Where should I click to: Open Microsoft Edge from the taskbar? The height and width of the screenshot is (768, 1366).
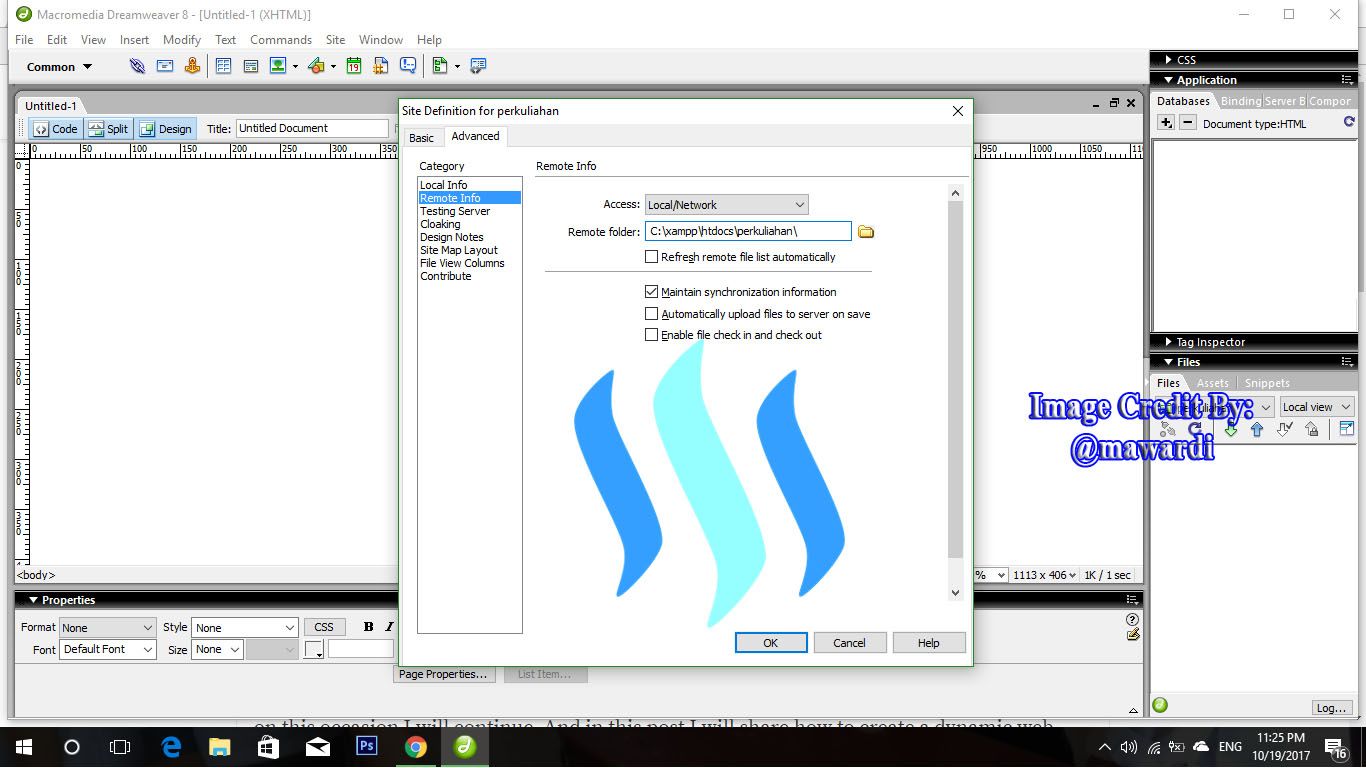(x=171, y=747)
